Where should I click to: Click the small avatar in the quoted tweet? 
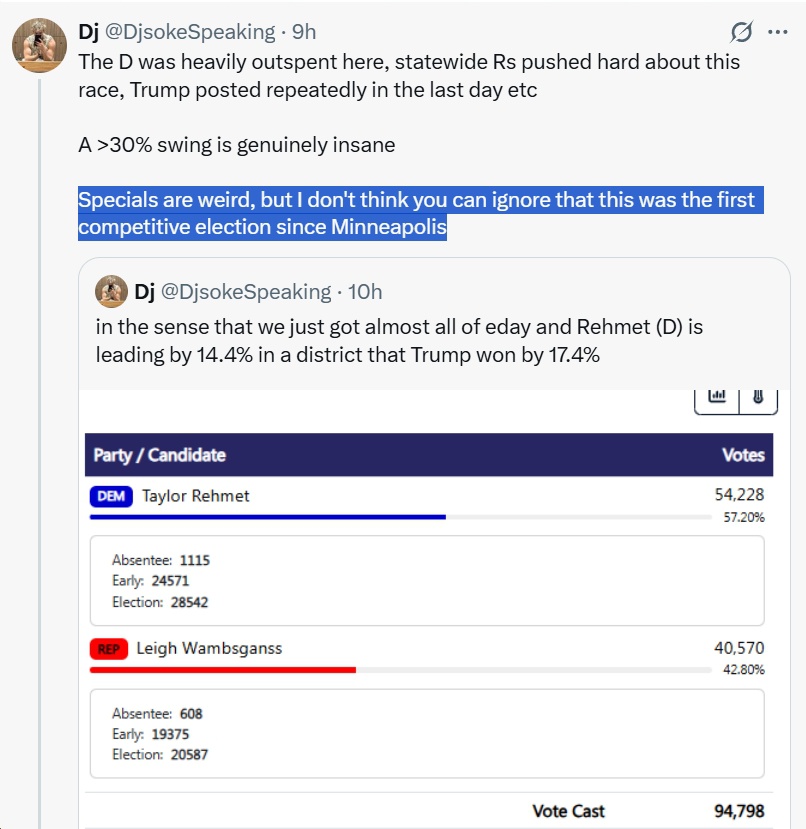pos(111,291)
